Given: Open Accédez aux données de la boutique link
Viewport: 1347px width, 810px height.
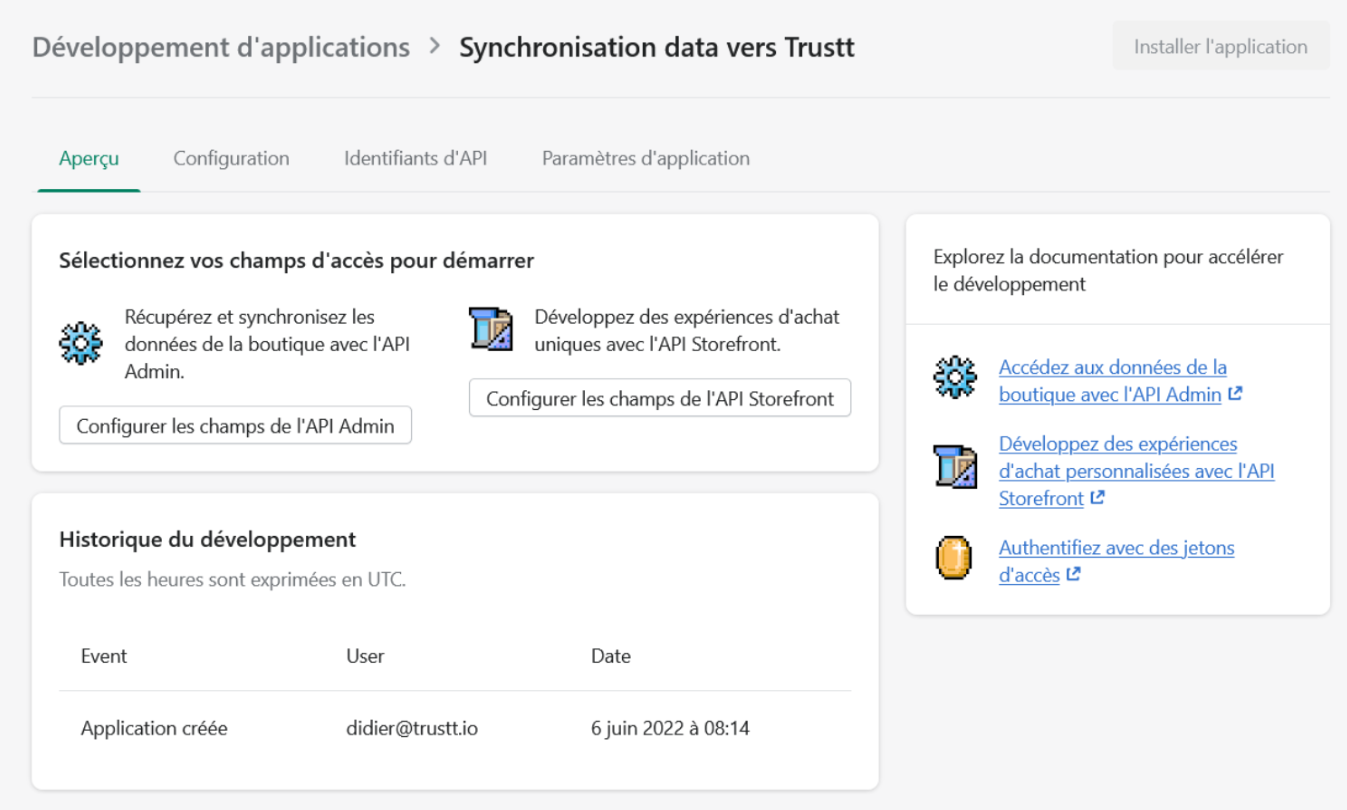Looking at the screenshot, I should 1112,381.
